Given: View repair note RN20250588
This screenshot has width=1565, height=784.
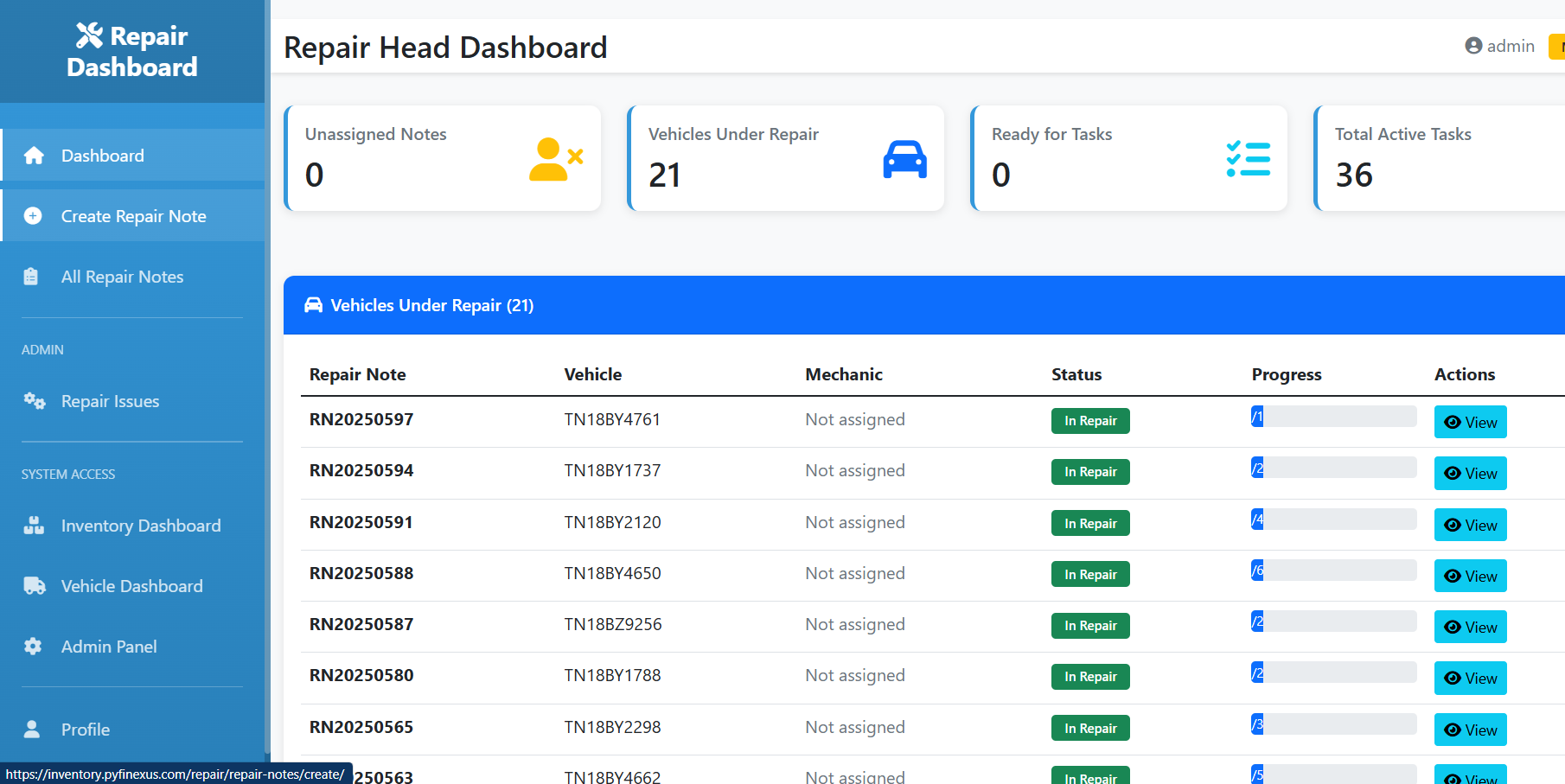Looking at the screenshot, I should coord(1470,577).
